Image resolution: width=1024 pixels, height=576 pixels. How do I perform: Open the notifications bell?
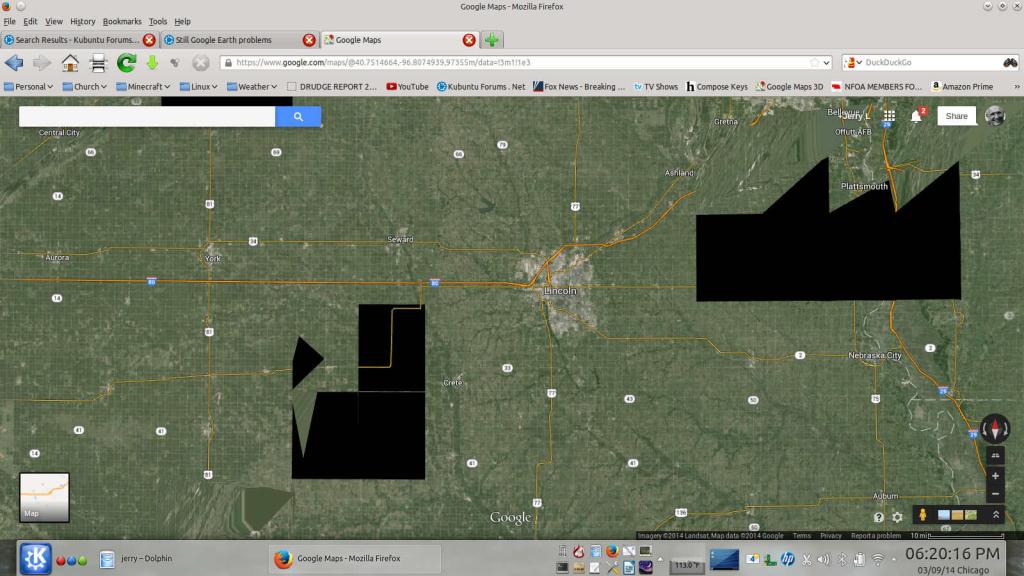click(916, 116)
